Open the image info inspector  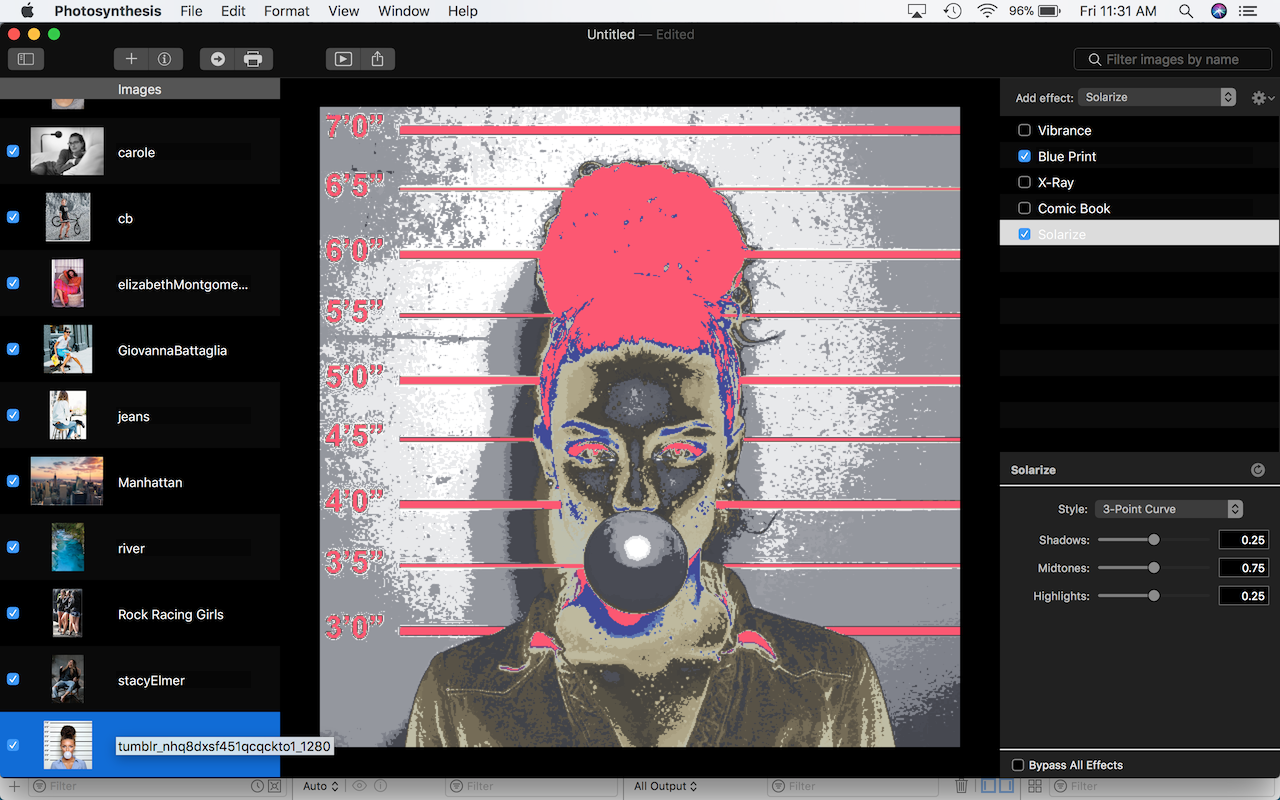click(x=164, y=59)
